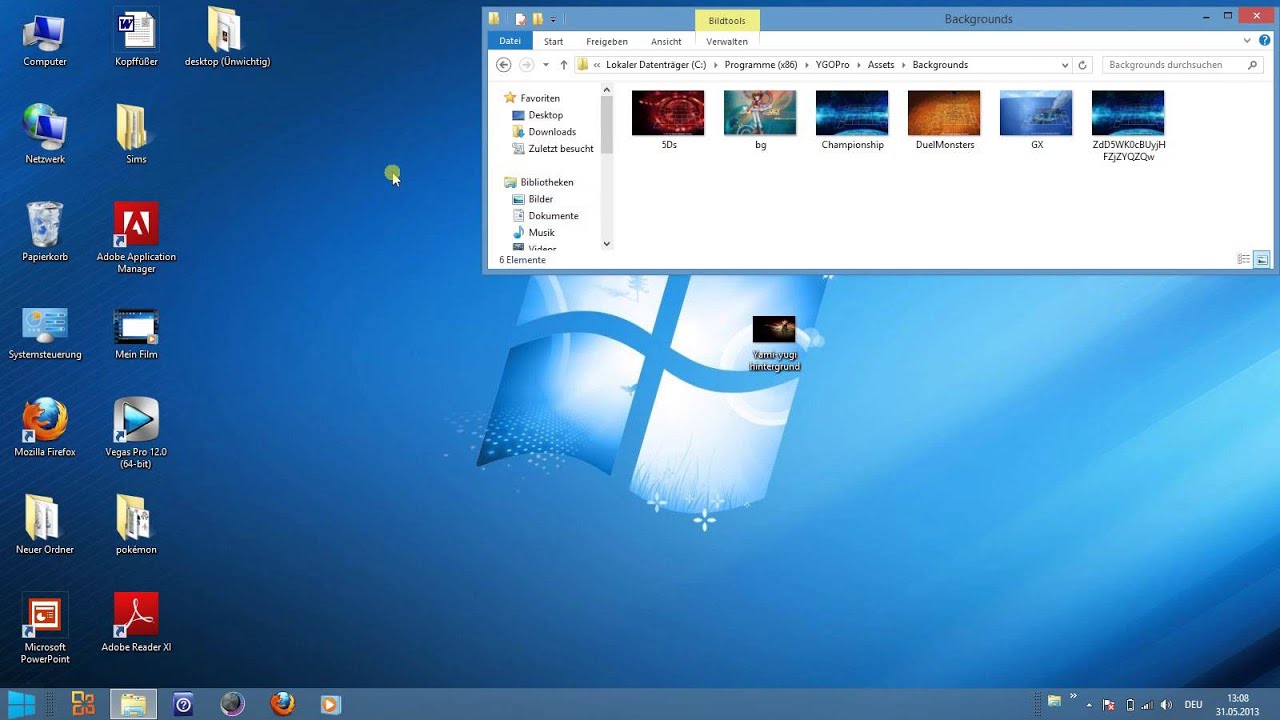
Task: Switch to details view in status bar
Action: pos(1244,260)
